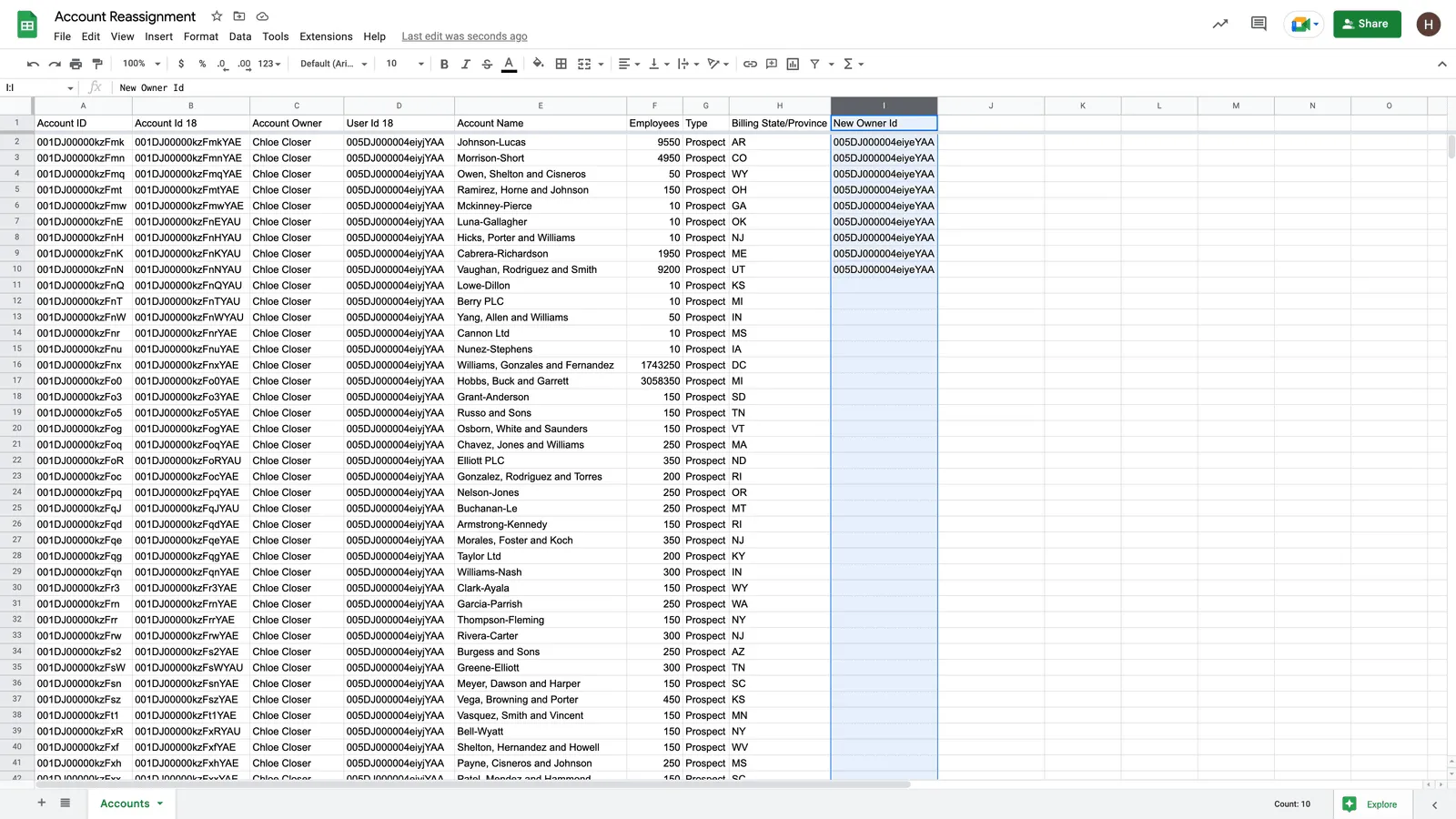Screen dimensions: 1456x819
Task: Click the create filter icon
Action: pyautogui.click(x=814, y=64)
